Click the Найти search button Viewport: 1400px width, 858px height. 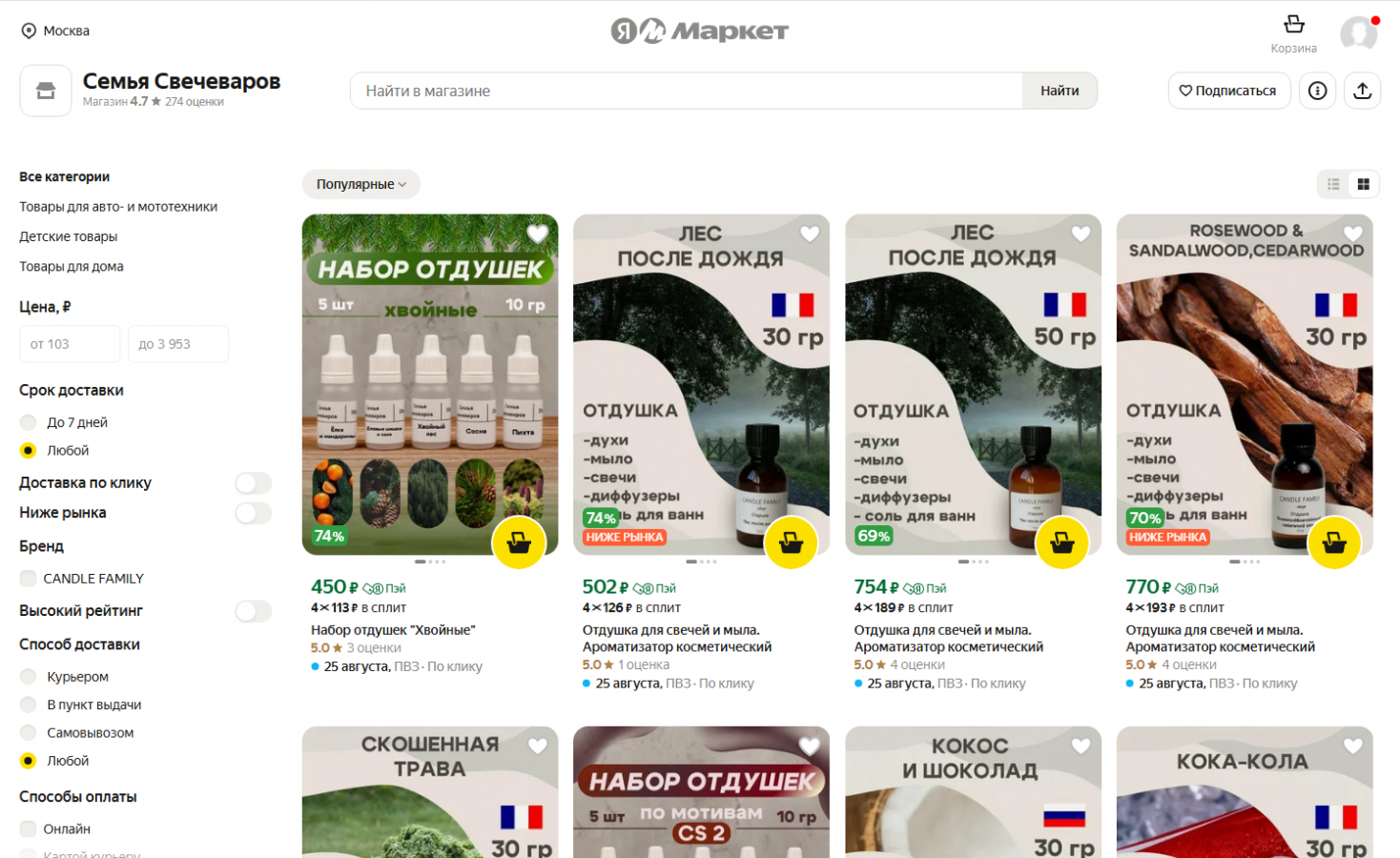tap(1060, 91)
